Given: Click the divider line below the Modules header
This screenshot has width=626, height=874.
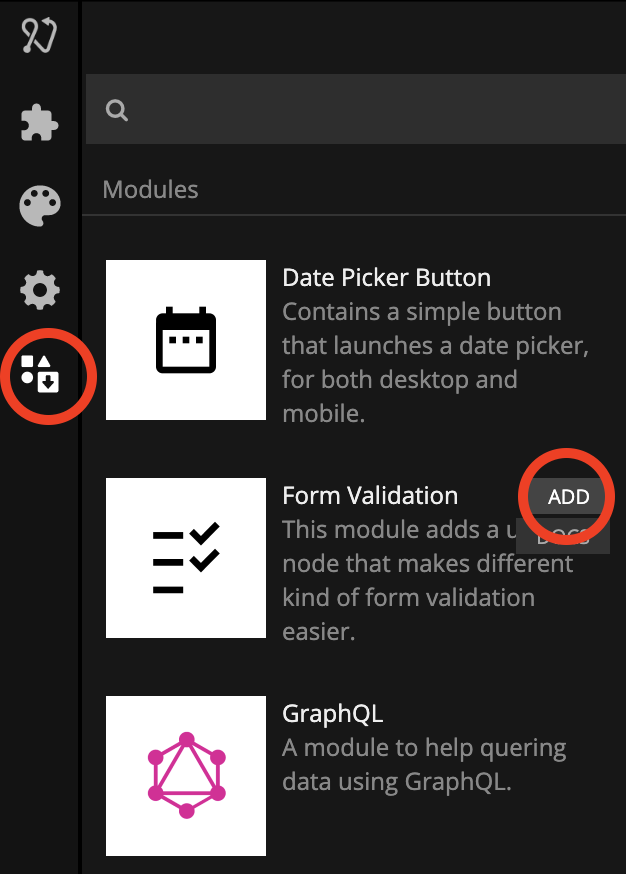Looking at the screenshot, I should click(x=360, y=215).
